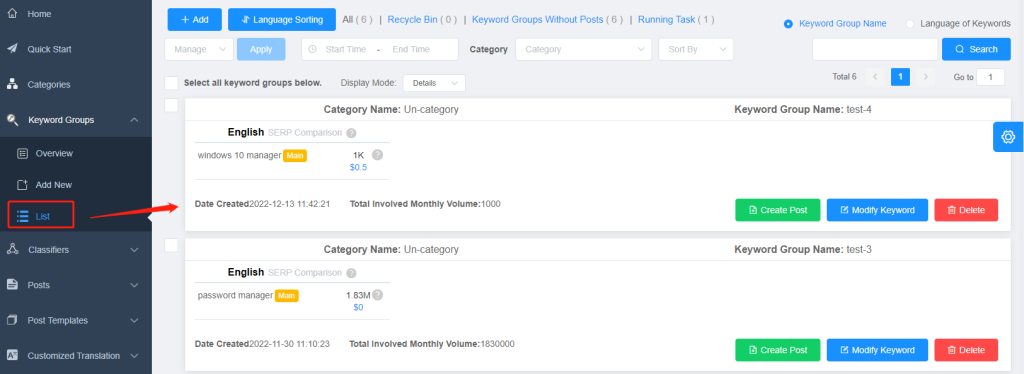Select page 1 in pagination
Screen dimensions: 1024x374
point(901,77)
